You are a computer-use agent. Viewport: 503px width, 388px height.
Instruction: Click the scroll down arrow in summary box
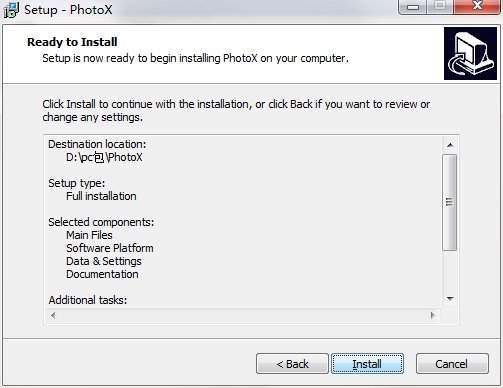point(450,299)
